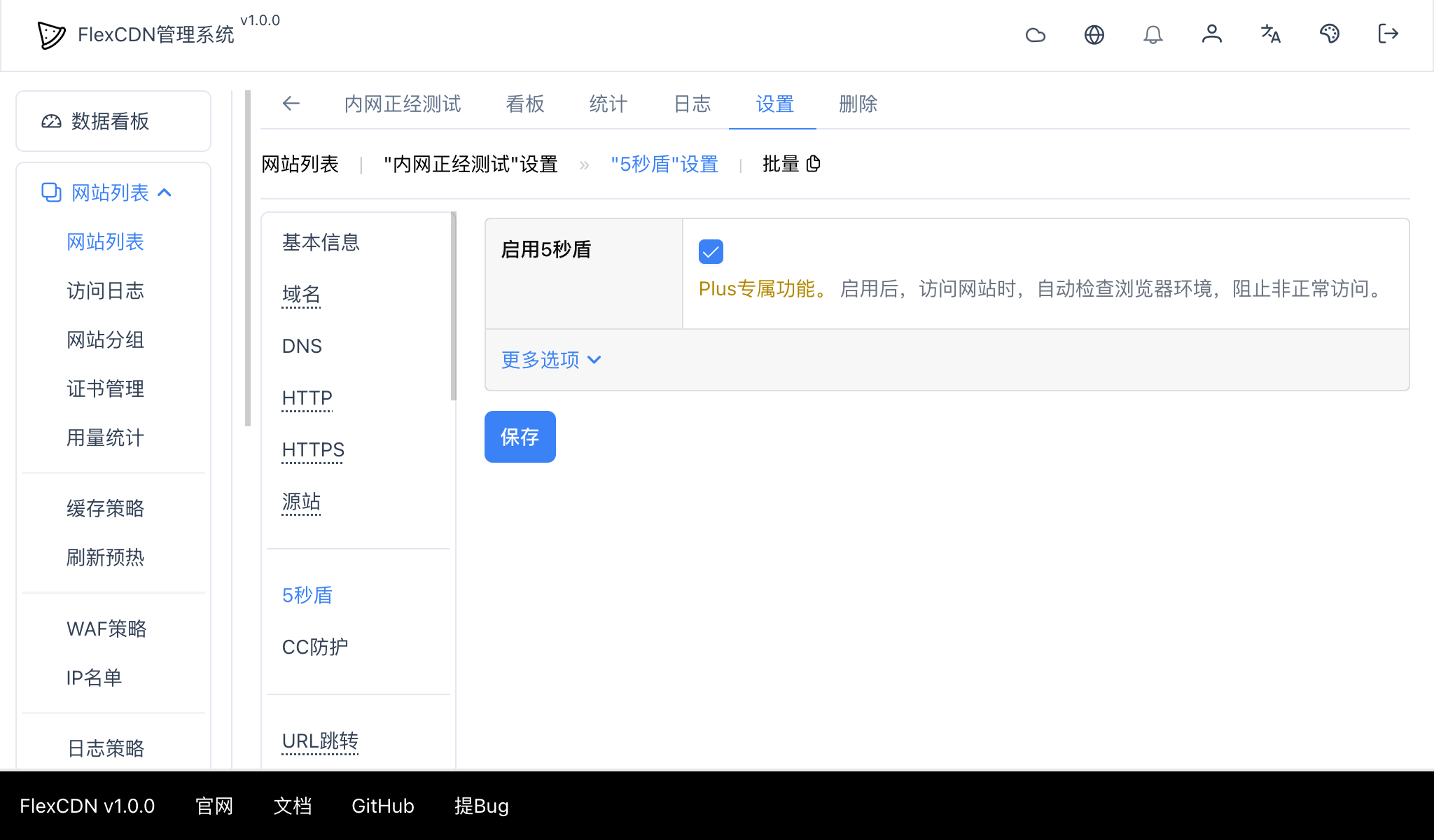
Task: Click the FlexCDN logo icon
Action: click(51, 35)
